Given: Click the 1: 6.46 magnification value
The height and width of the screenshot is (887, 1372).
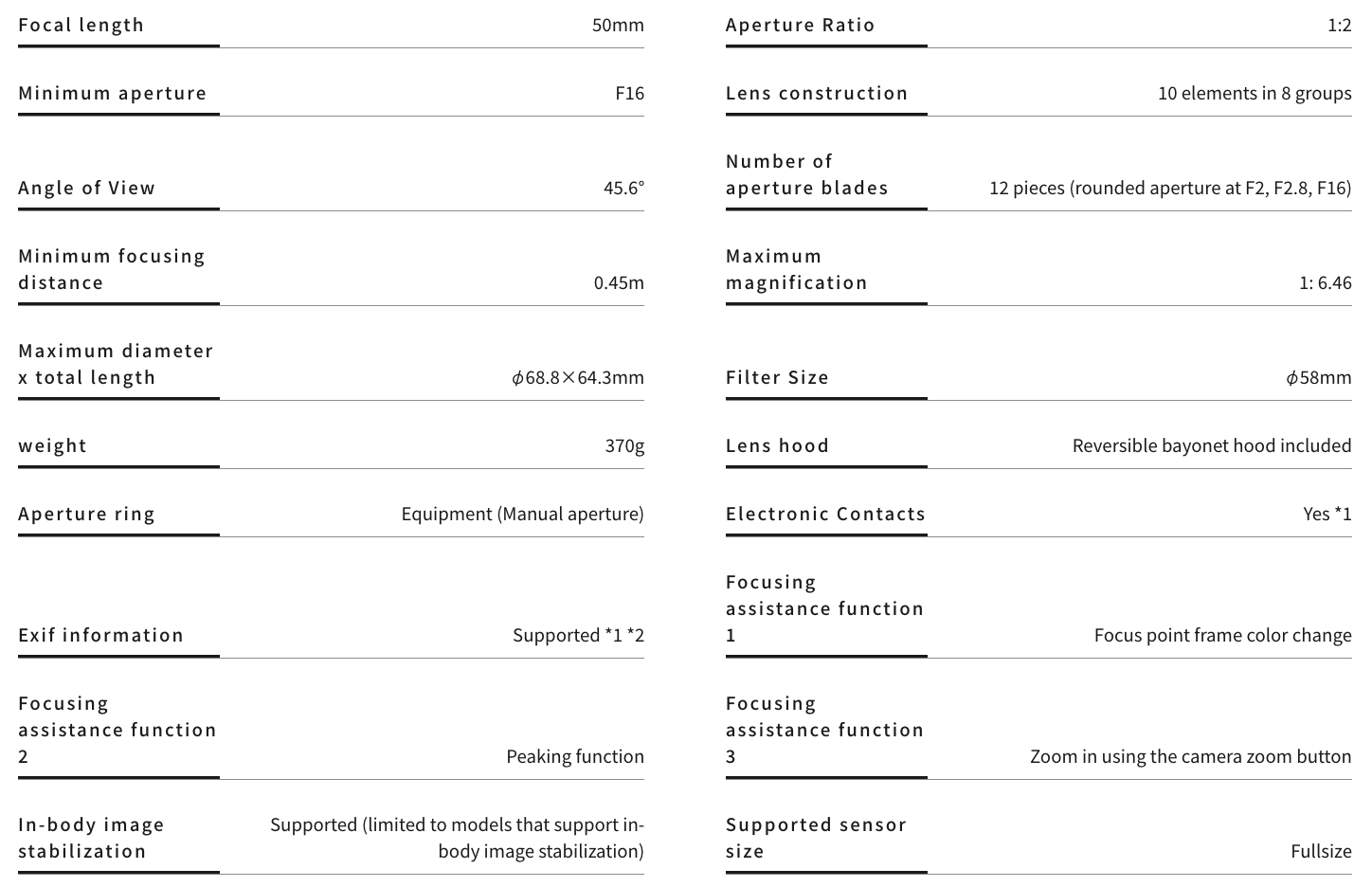Looking at the screenshot, I should click(x=1325, y=282).
